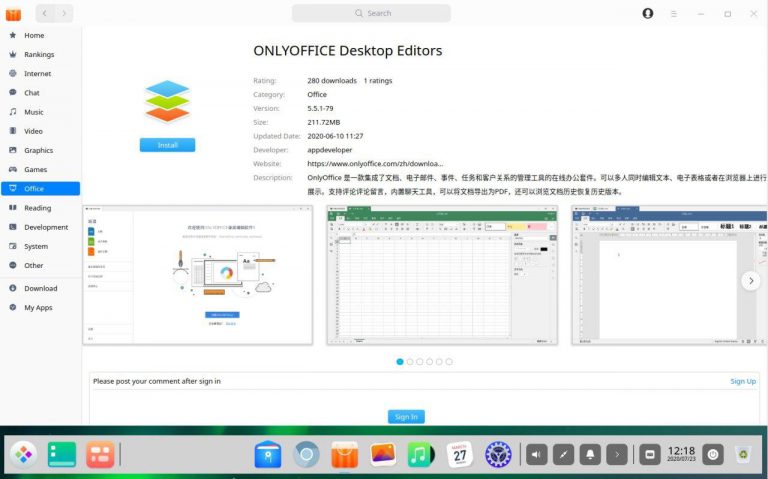Screen dimensions: 768x479
Task: Click the Development category icon
Action: [13, 227]
